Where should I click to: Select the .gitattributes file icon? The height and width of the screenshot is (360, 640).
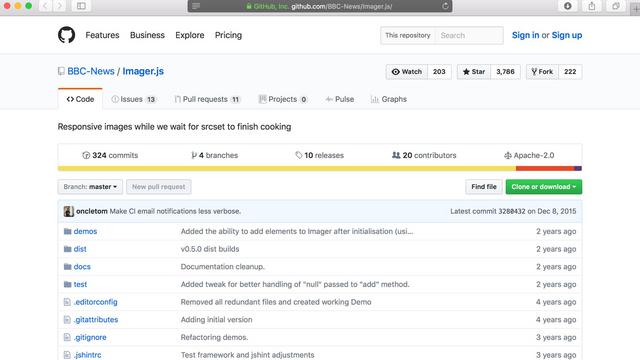[67, 320]
